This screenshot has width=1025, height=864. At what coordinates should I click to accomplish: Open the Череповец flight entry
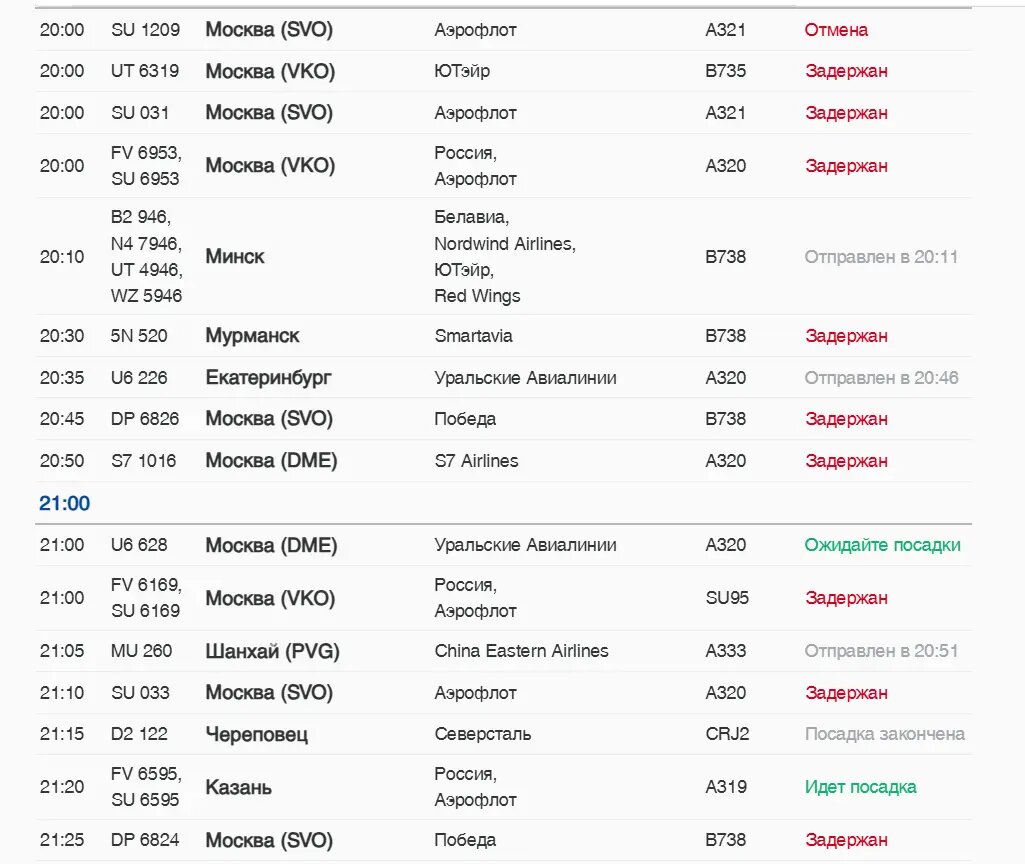click(x=256, y=734)
